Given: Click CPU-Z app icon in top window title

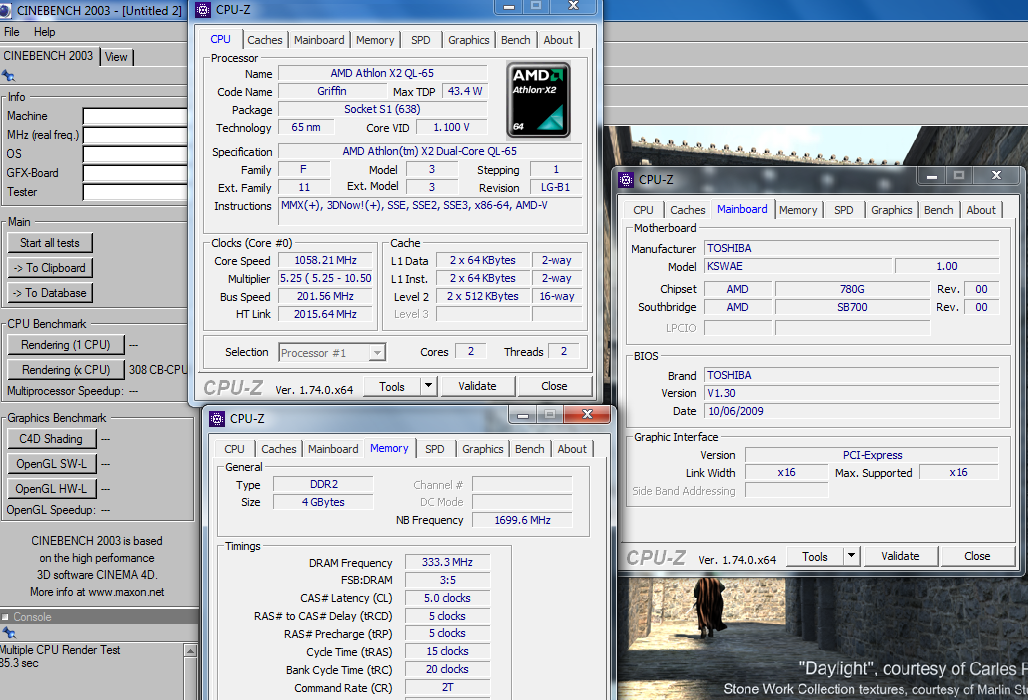Looking at the screenshot, I should [x=203, y=10].
